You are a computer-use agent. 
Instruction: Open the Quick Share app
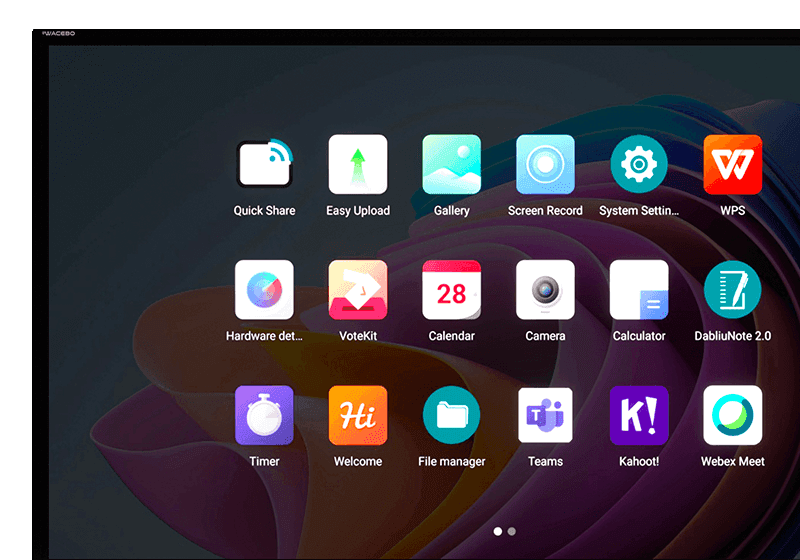coord(264,164)
